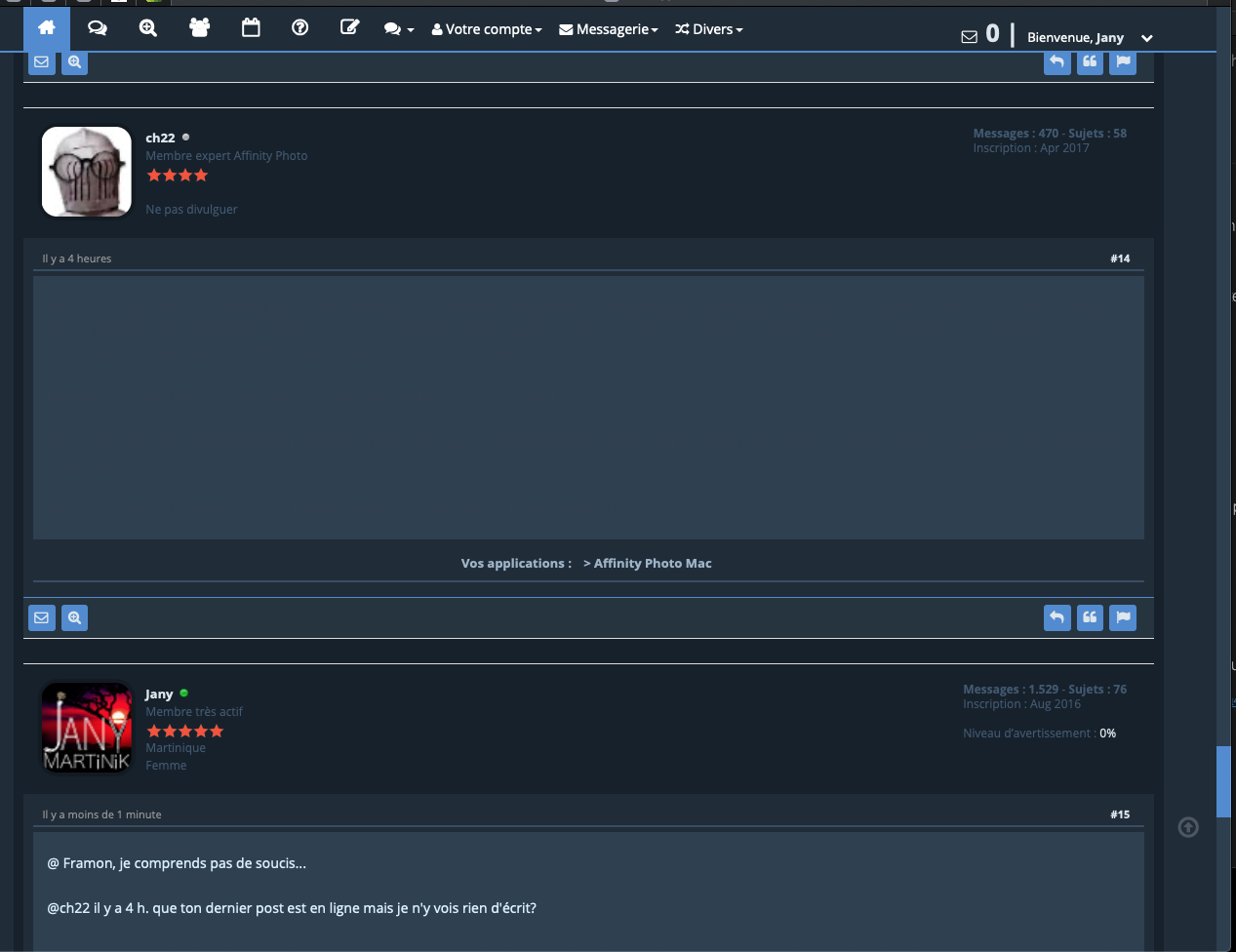Report flag icon above ch22's post

[1123, 62]
